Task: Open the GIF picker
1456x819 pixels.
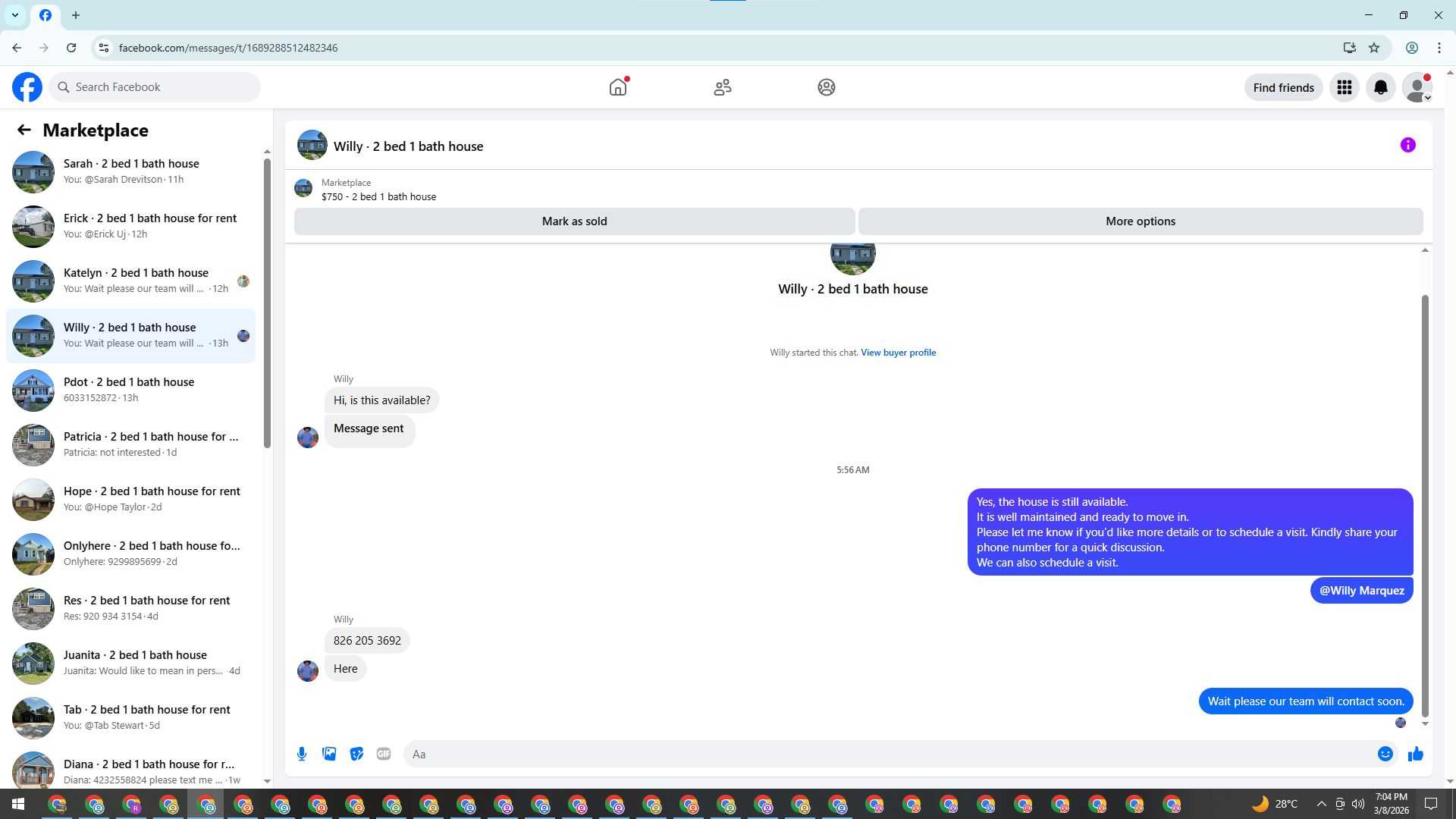Action: (x=384, y=754)
